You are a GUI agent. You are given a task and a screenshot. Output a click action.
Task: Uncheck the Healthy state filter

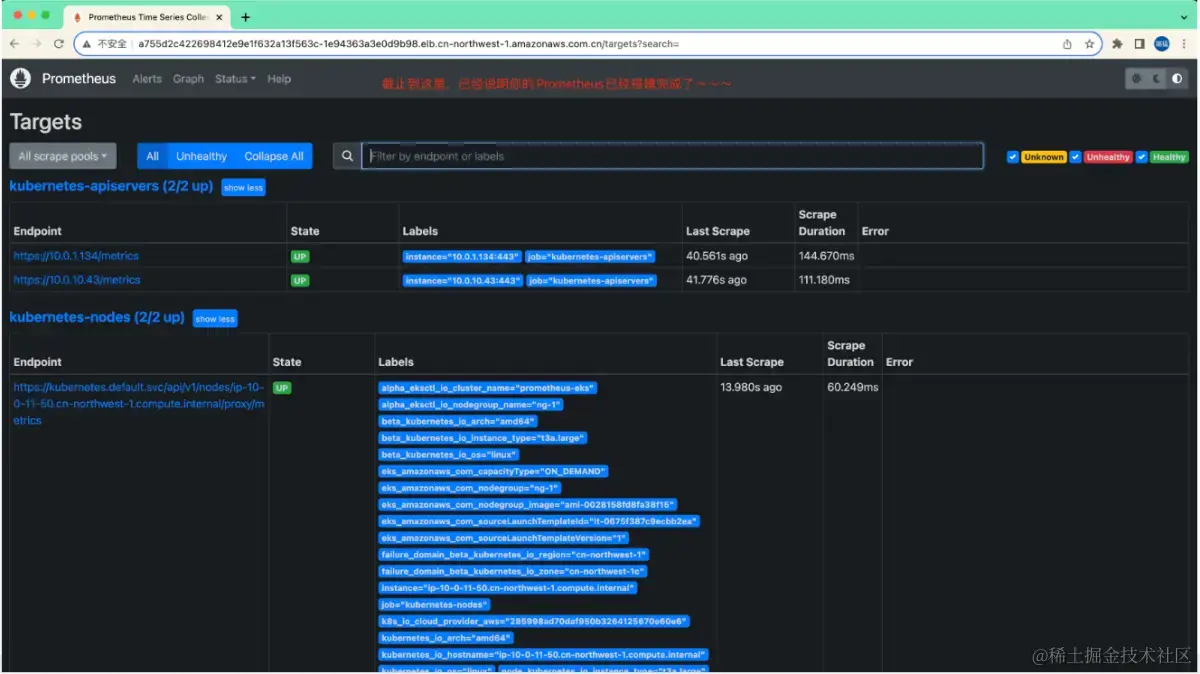1141,157
